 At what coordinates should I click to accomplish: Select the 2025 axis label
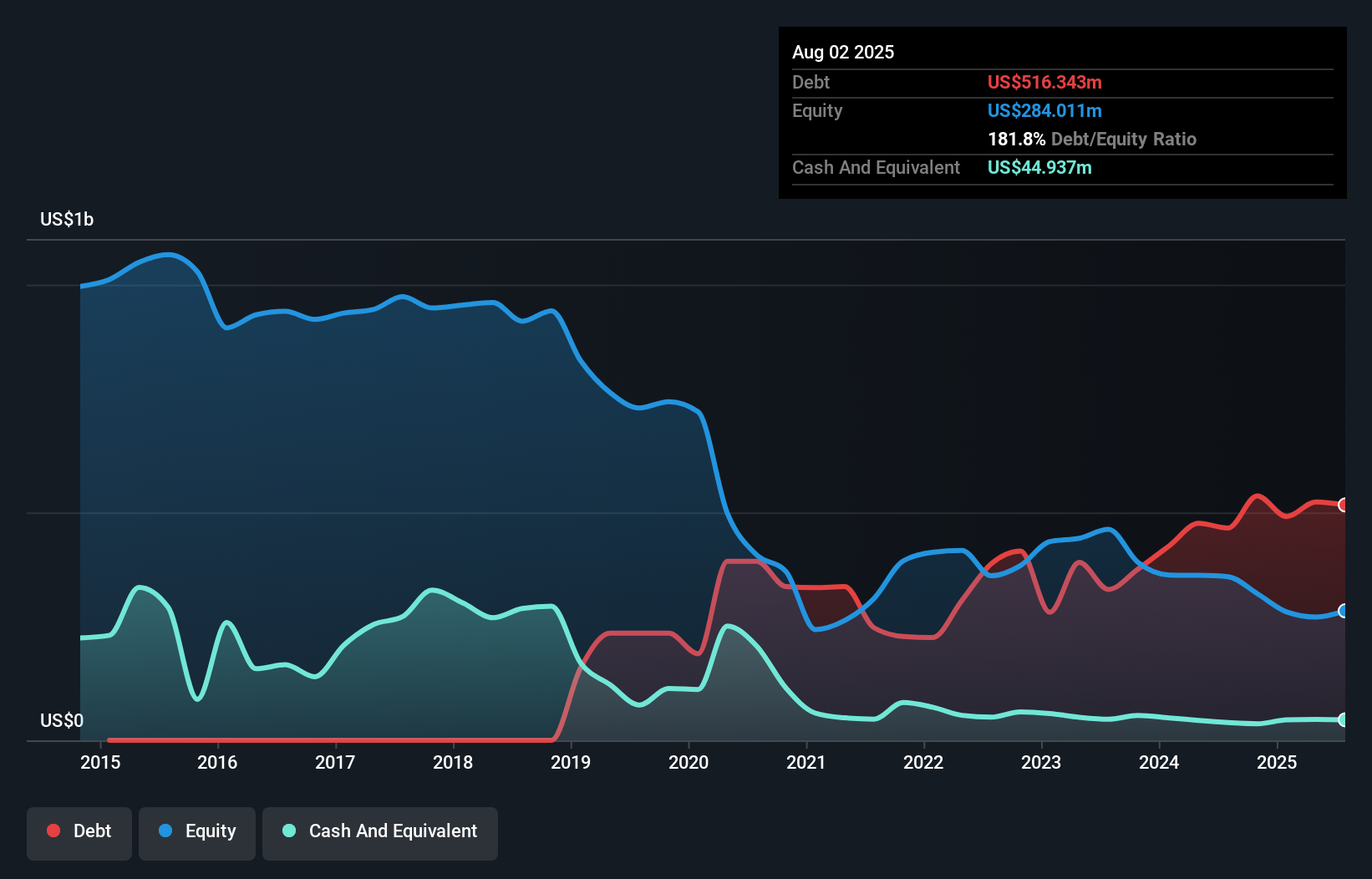(x=1277, y=762)
